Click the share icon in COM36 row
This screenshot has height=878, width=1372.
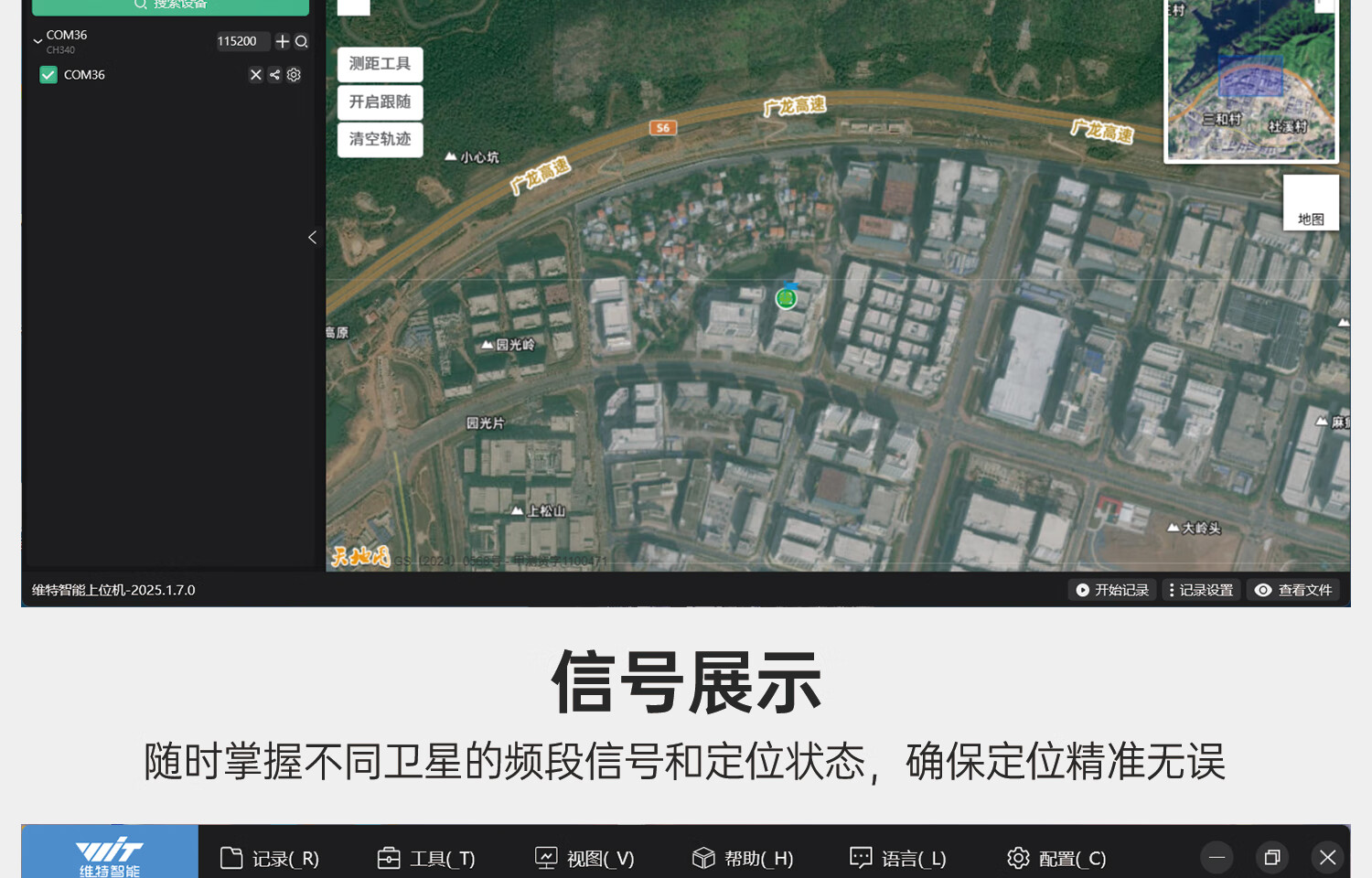point(274,75)
